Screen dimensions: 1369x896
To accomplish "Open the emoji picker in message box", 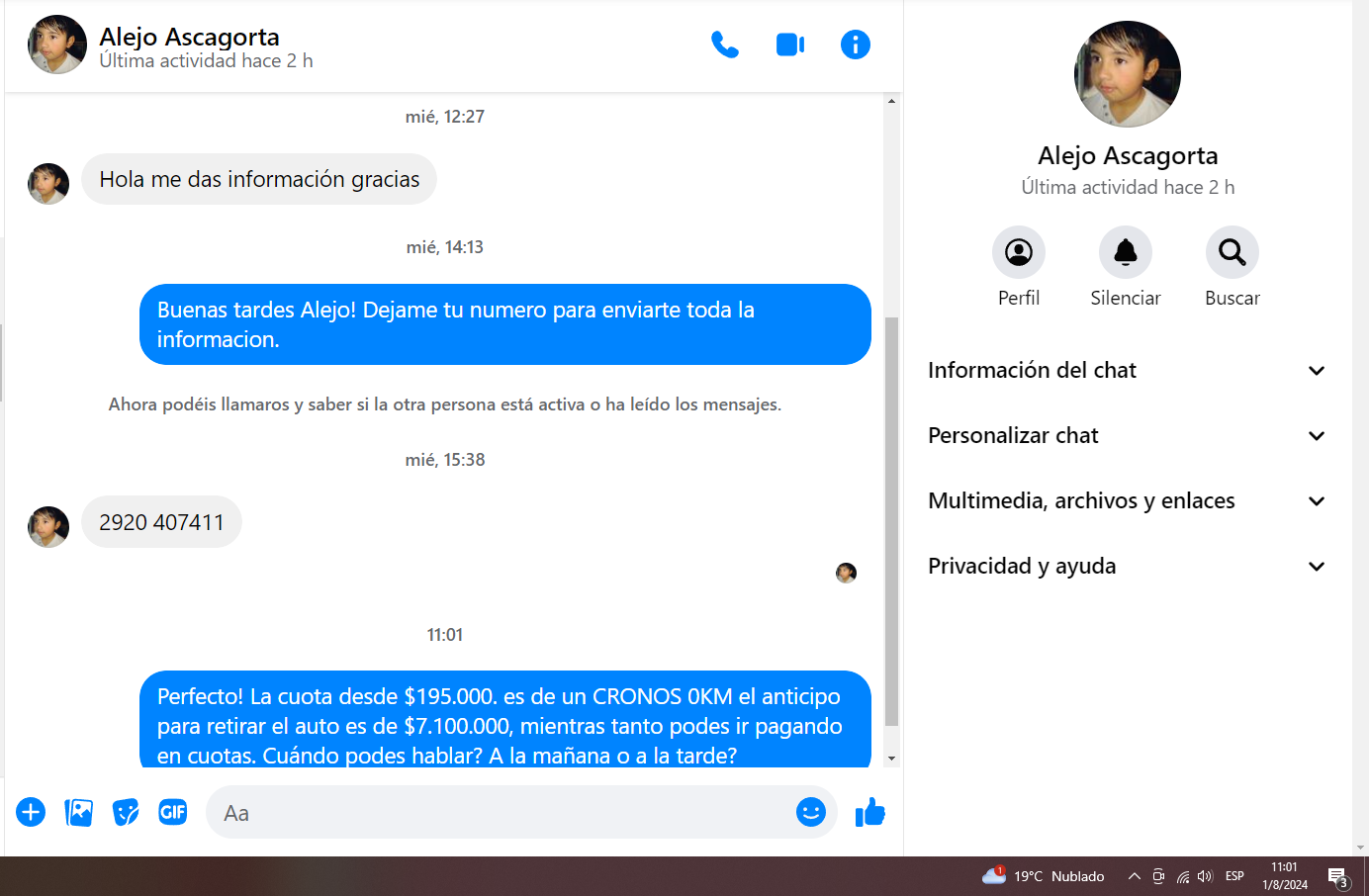I will tap(810, 812).
